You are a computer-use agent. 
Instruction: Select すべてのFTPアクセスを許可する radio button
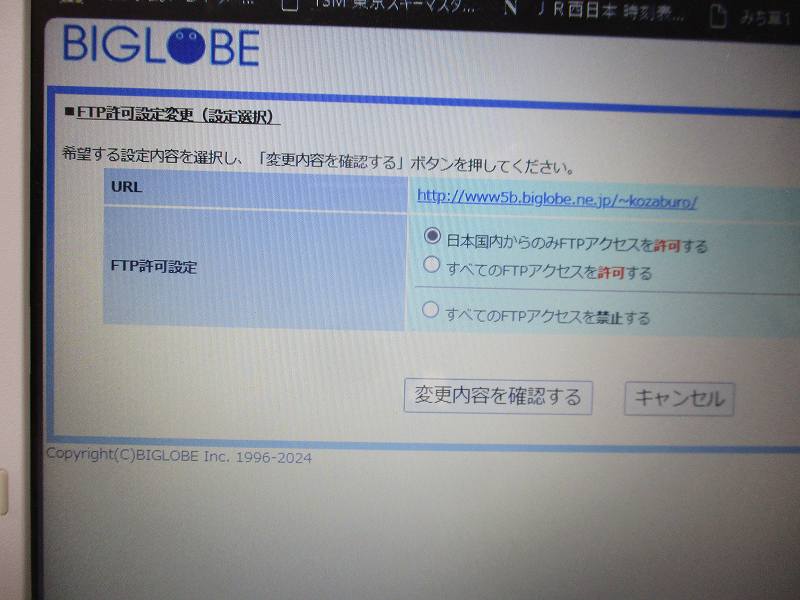click(x=431, y=265)
